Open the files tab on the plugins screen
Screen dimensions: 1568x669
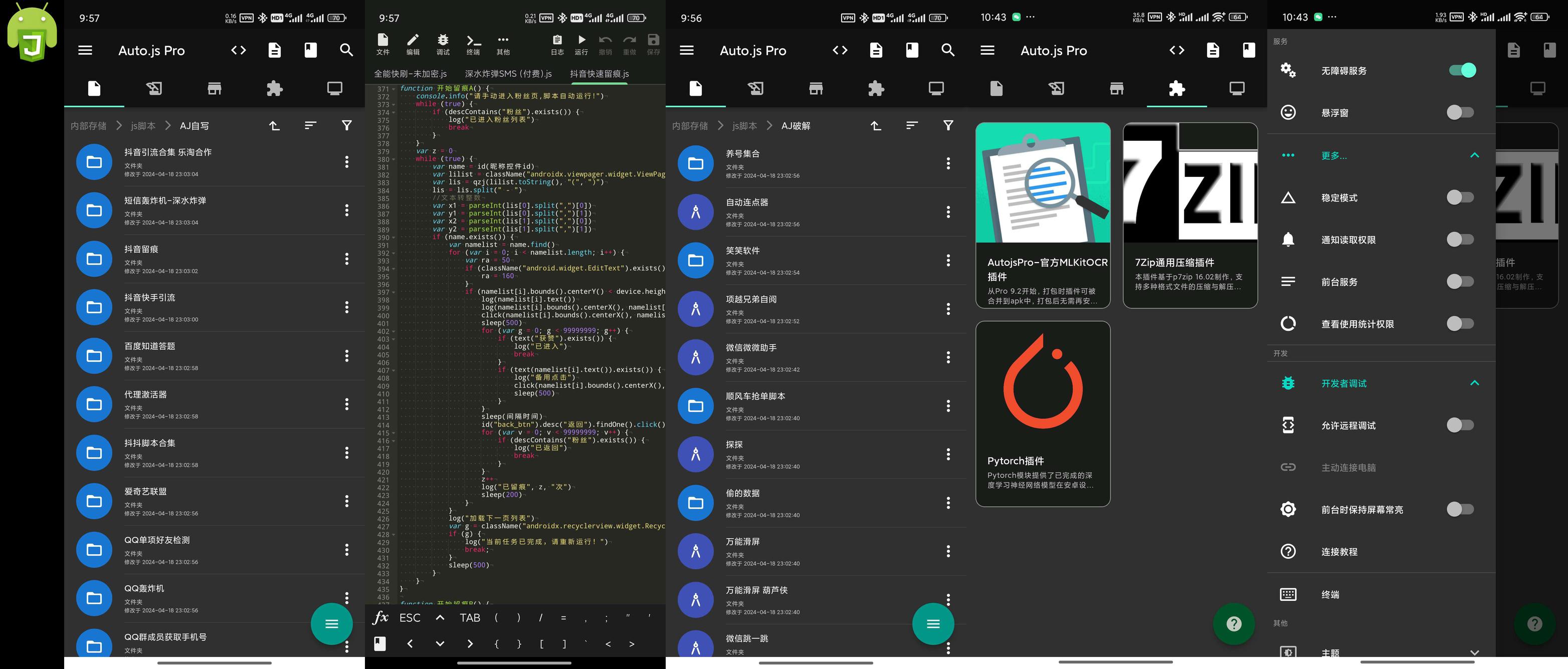(997, 89)
